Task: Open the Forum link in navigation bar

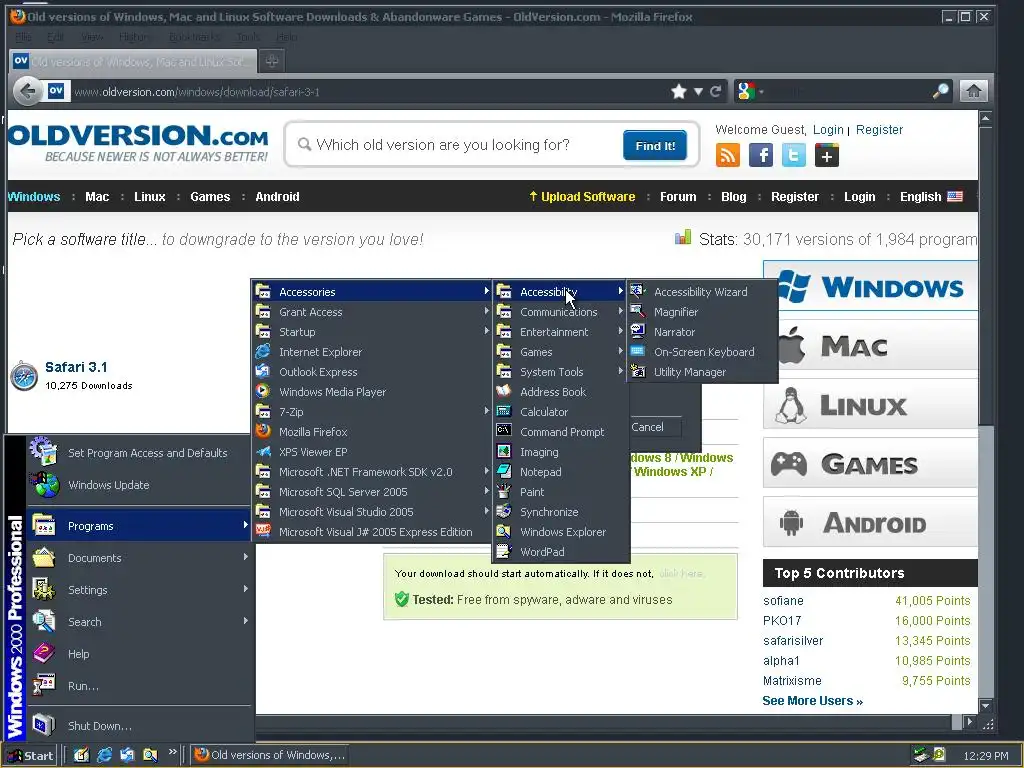Action: 678,197
